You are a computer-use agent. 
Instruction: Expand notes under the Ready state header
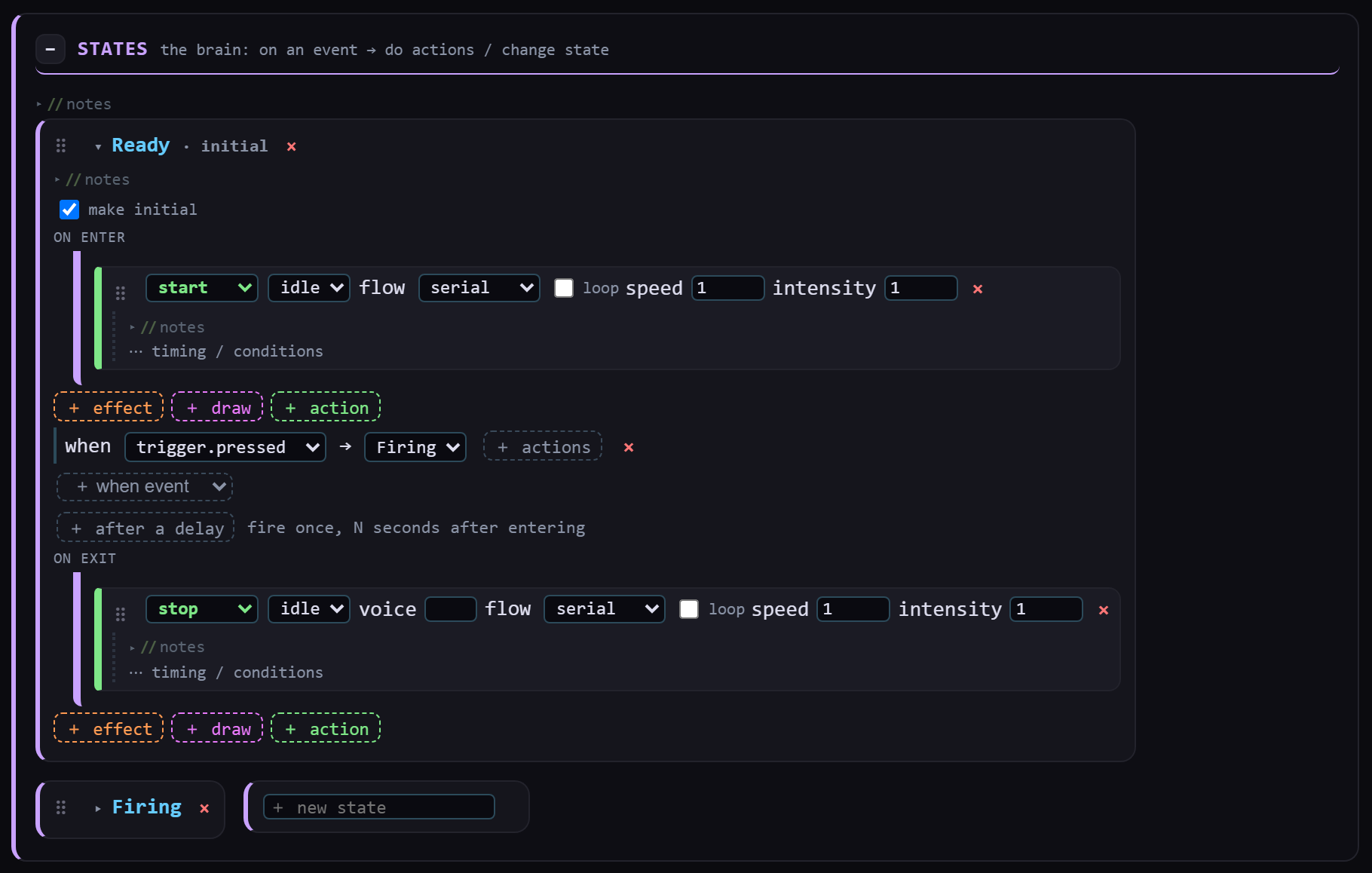[x=92, y=179]
